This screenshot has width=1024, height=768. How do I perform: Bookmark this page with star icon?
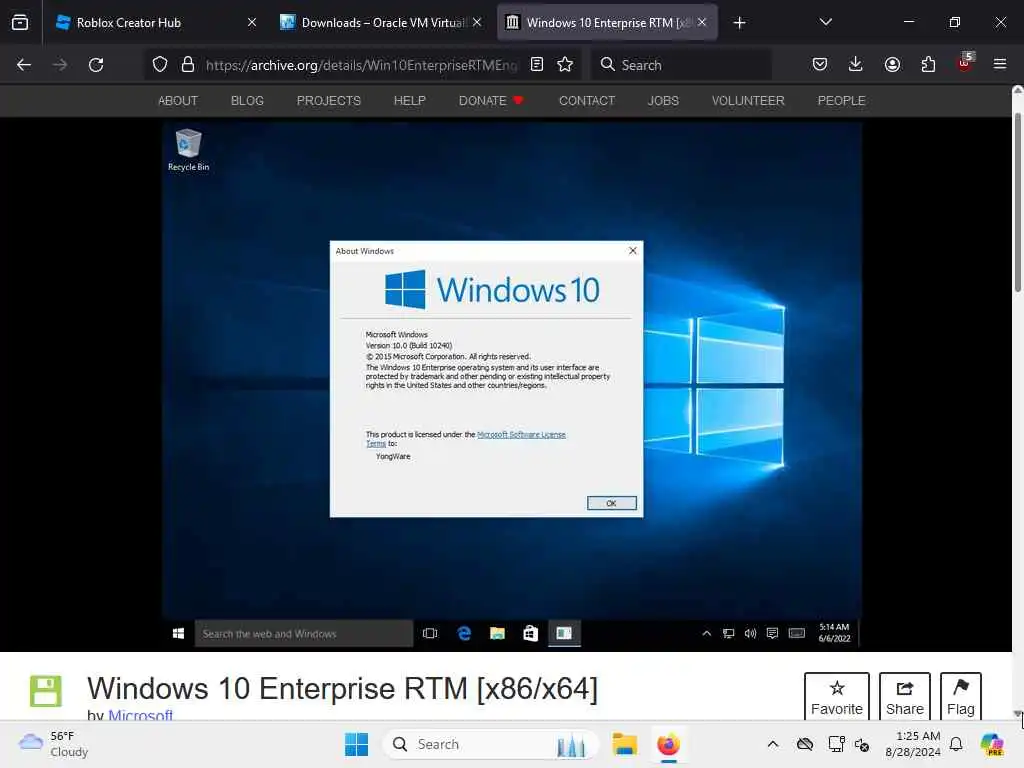(x=565, y=65)
